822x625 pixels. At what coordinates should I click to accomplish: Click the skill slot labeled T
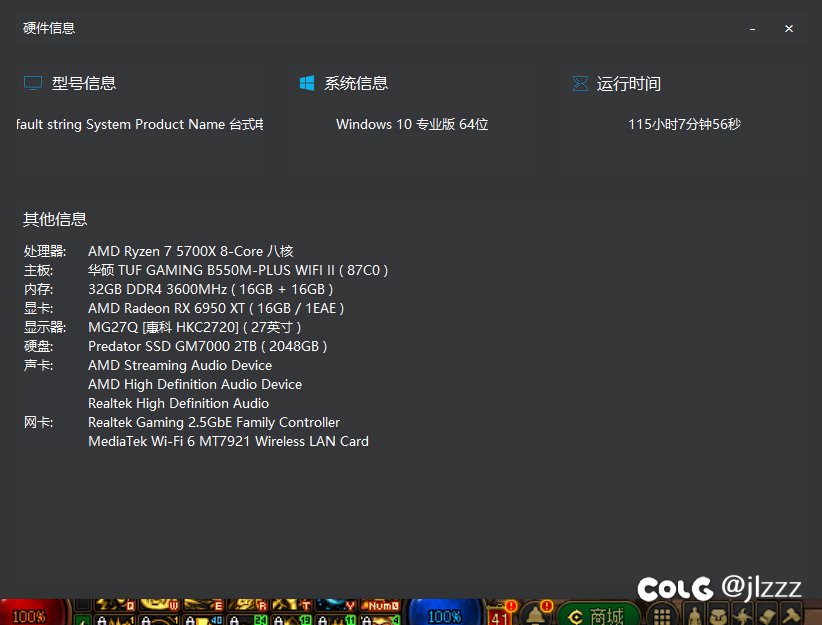291,606
